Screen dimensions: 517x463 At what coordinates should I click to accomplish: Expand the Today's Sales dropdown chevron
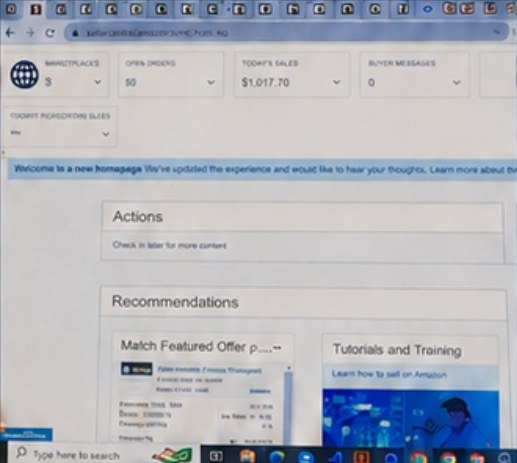tap(337, 82)
